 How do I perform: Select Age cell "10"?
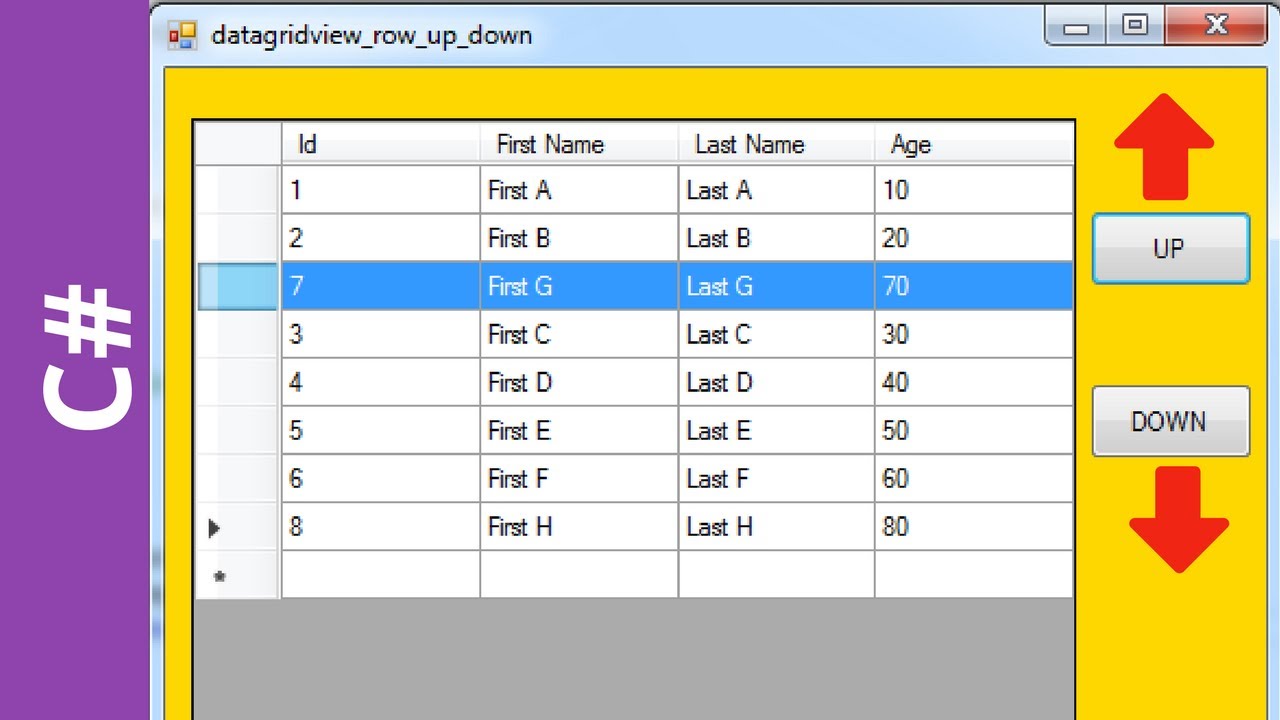pos(974,190)
